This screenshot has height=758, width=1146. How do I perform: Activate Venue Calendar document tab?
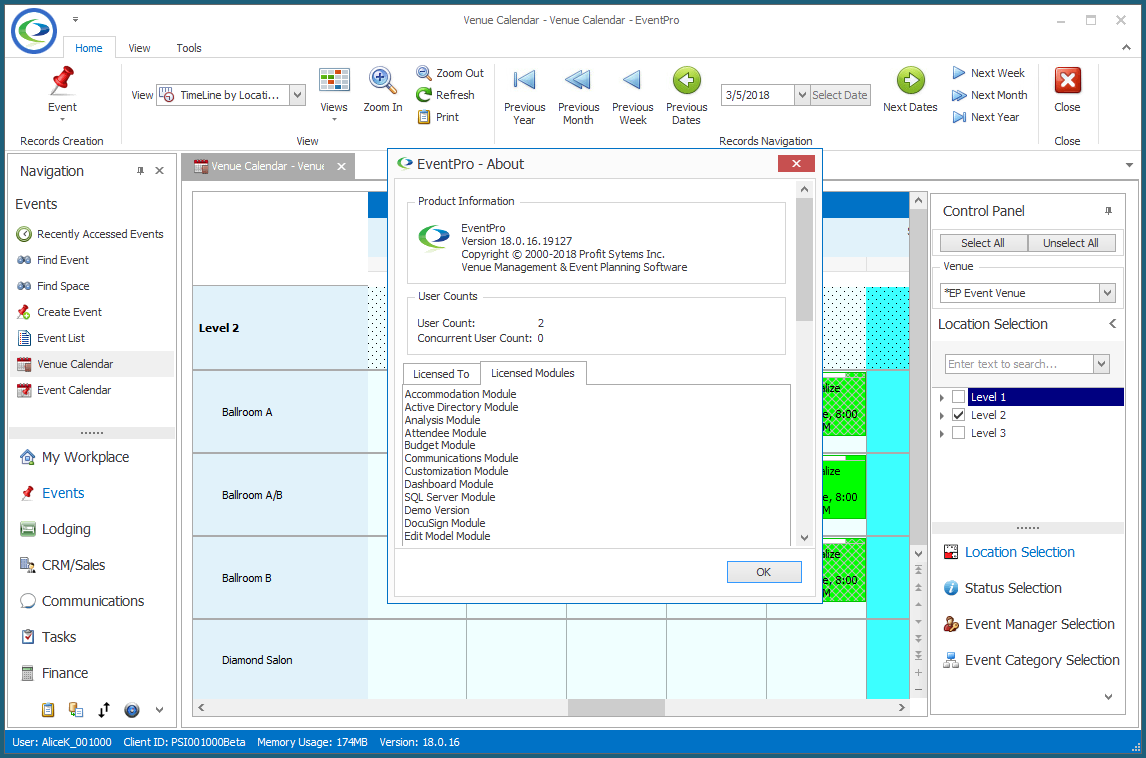coord(269,167)
